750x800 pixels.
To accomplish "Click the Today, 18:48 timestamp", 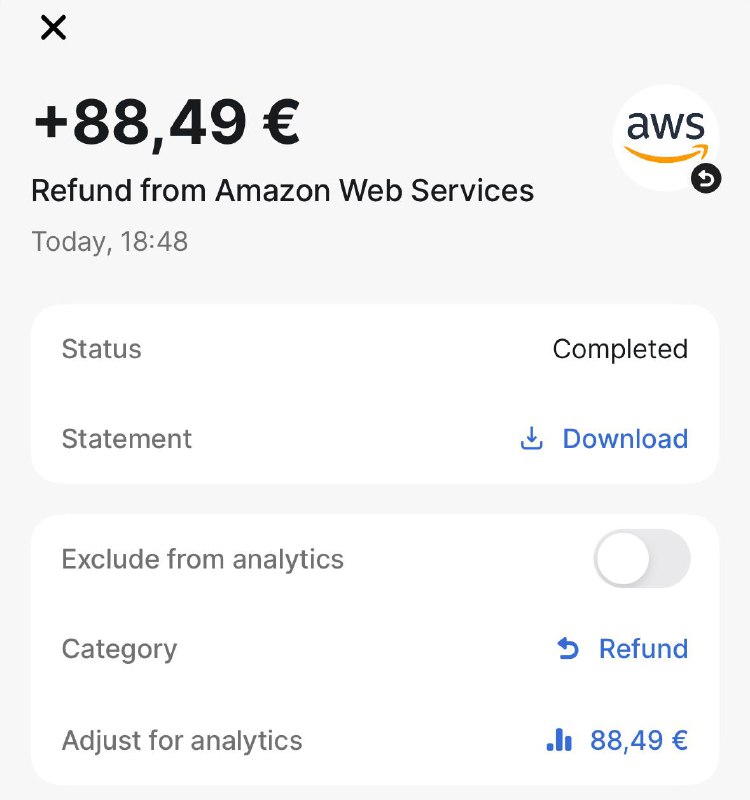I will click(110, 242).
